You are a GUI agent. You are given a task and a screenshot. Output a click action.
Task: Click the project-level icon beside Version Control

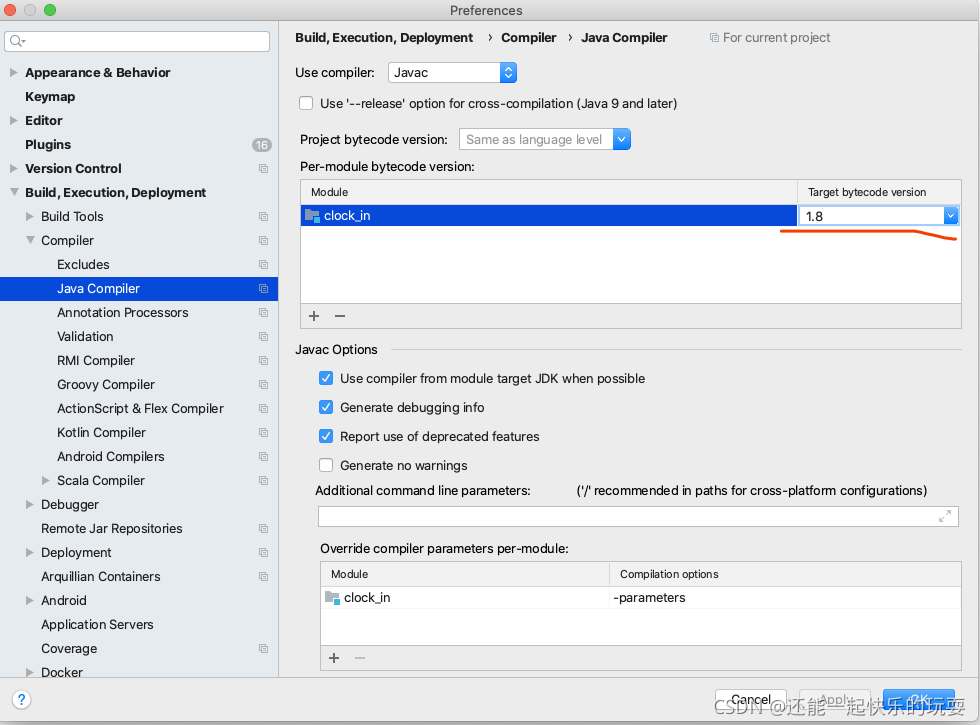[x=264, y=169]
